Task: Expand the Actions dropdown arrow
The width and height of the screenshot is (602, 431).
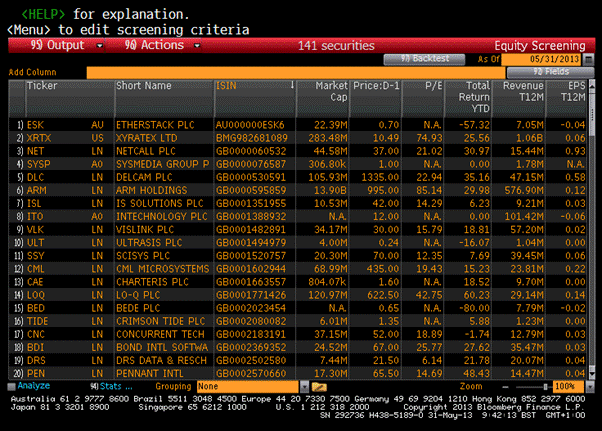Action: [x=197, y=46]
